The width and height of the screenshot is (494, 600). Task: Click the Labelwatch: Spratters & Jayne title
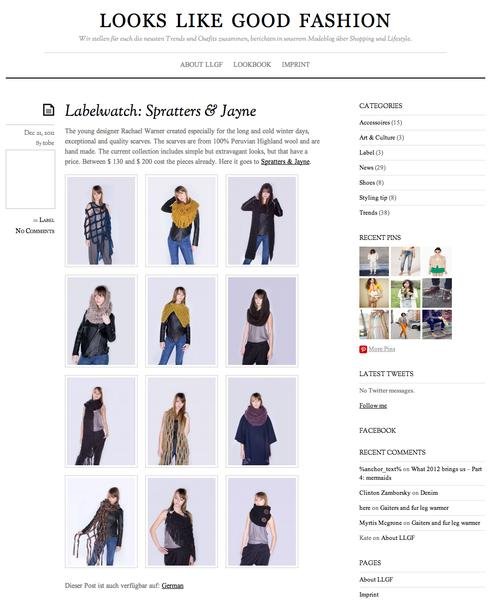click(x=160, y=111)
